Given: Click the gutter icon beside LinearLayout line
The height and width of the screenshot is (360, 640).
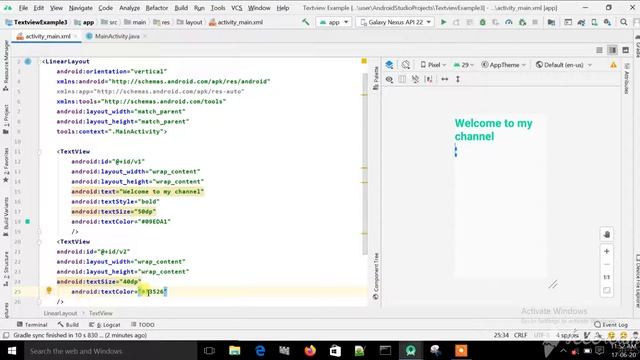Looking at the screenshot, I should tap(28, 62).
